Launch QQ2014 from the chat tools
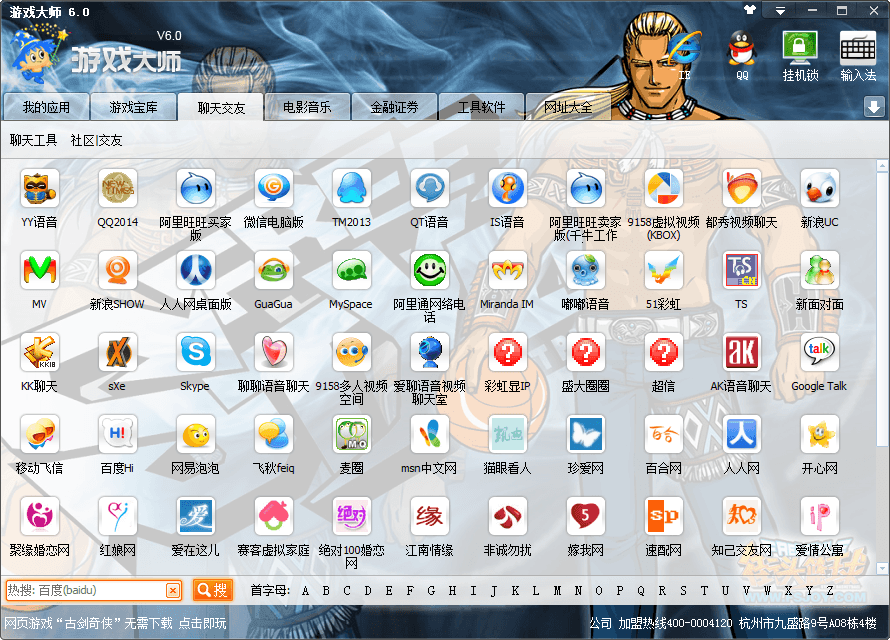 pyautogui.click(x=117, y=188)
